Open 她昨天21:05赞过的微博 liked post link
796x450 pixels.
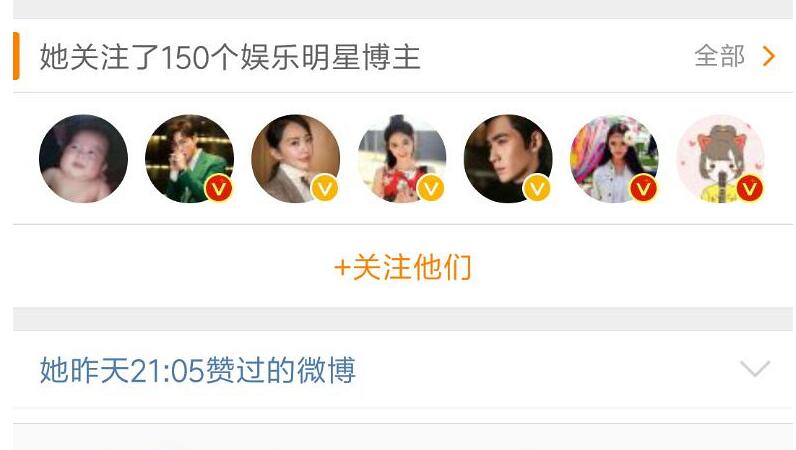tap(198, 370)
